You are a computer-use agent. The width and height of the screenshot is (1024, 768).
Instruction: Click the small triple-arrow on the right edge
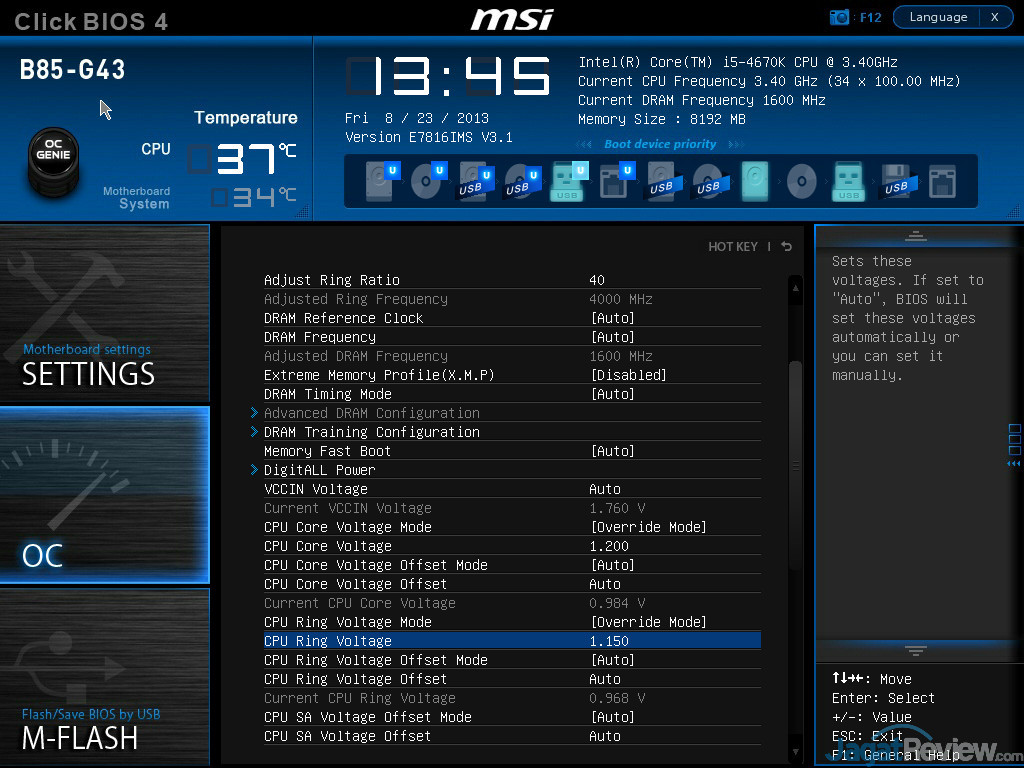pos(1014,464)
